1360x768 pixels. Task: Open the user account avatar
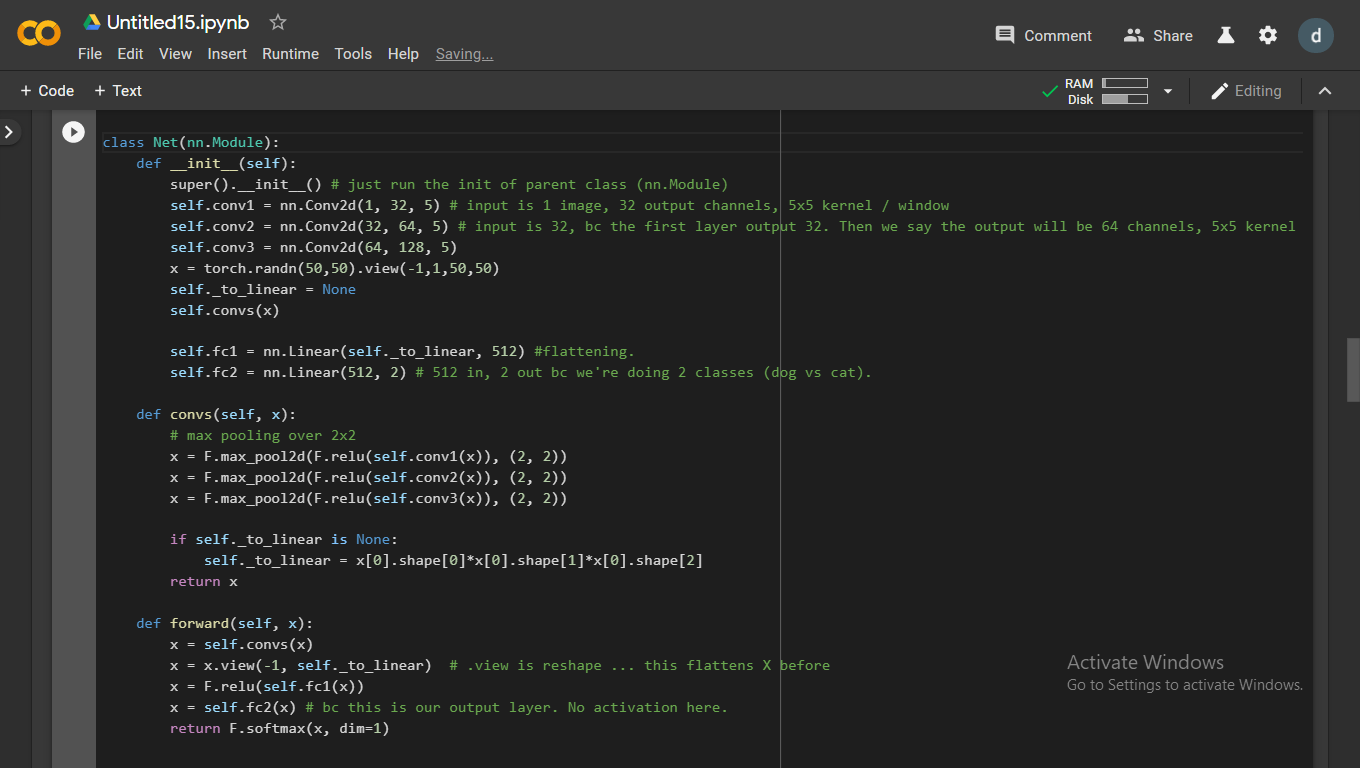click(x=1315, y=35)
